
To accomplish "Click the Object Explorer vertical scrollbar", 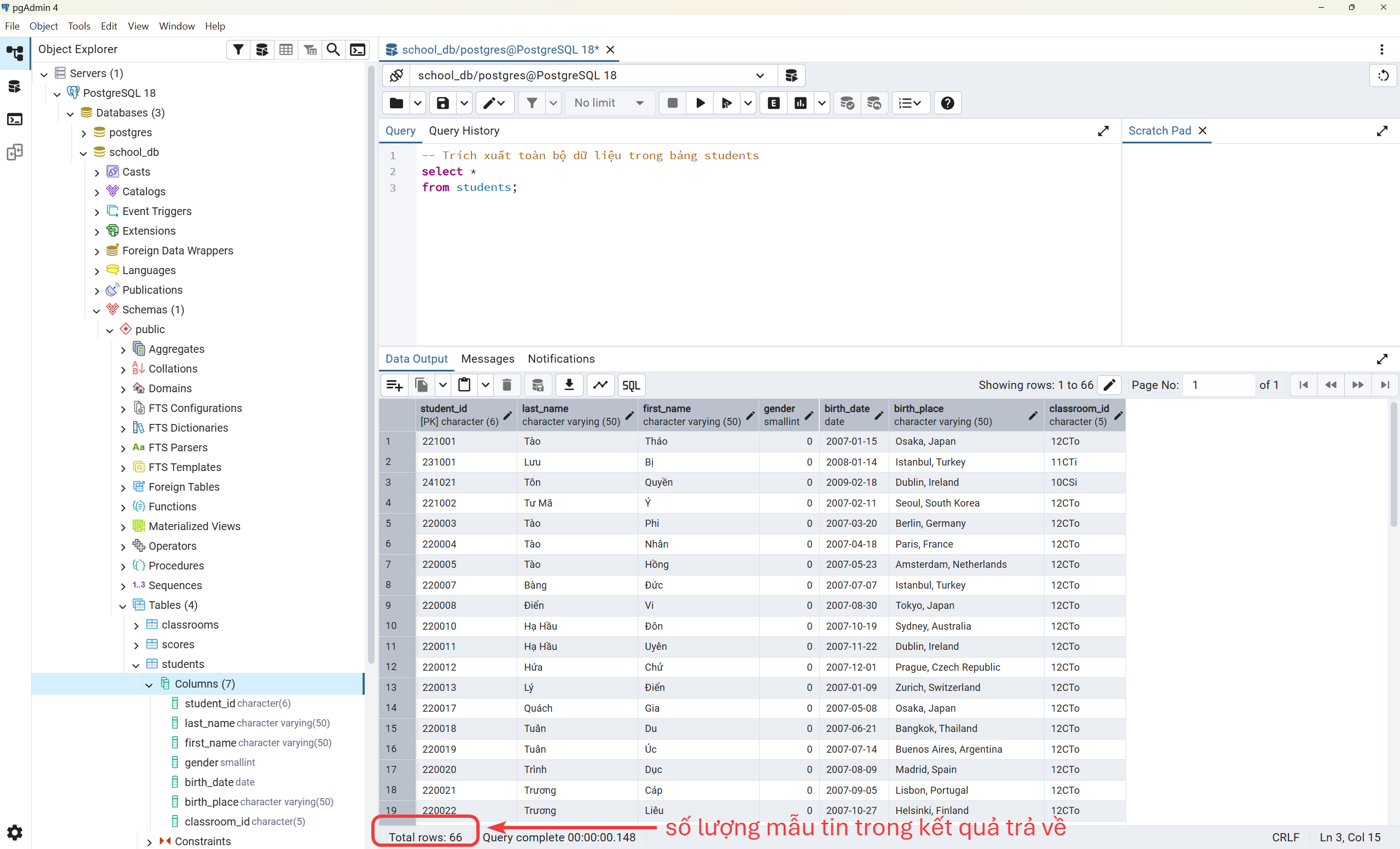I will pos(370,364).
